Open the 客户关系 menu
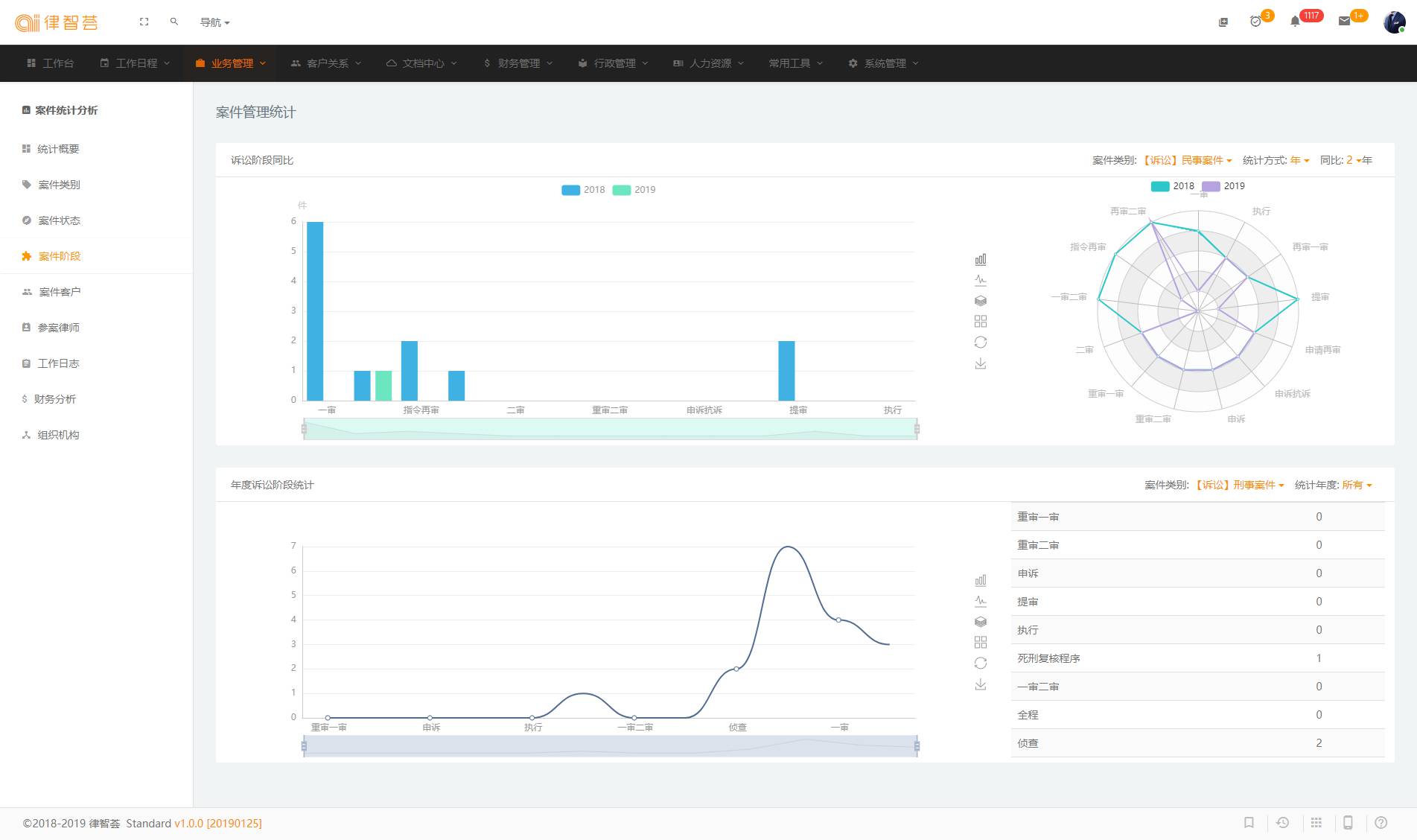Image resolution: width=1417 pixels, height=840 pixels. [x=327, y=63]
